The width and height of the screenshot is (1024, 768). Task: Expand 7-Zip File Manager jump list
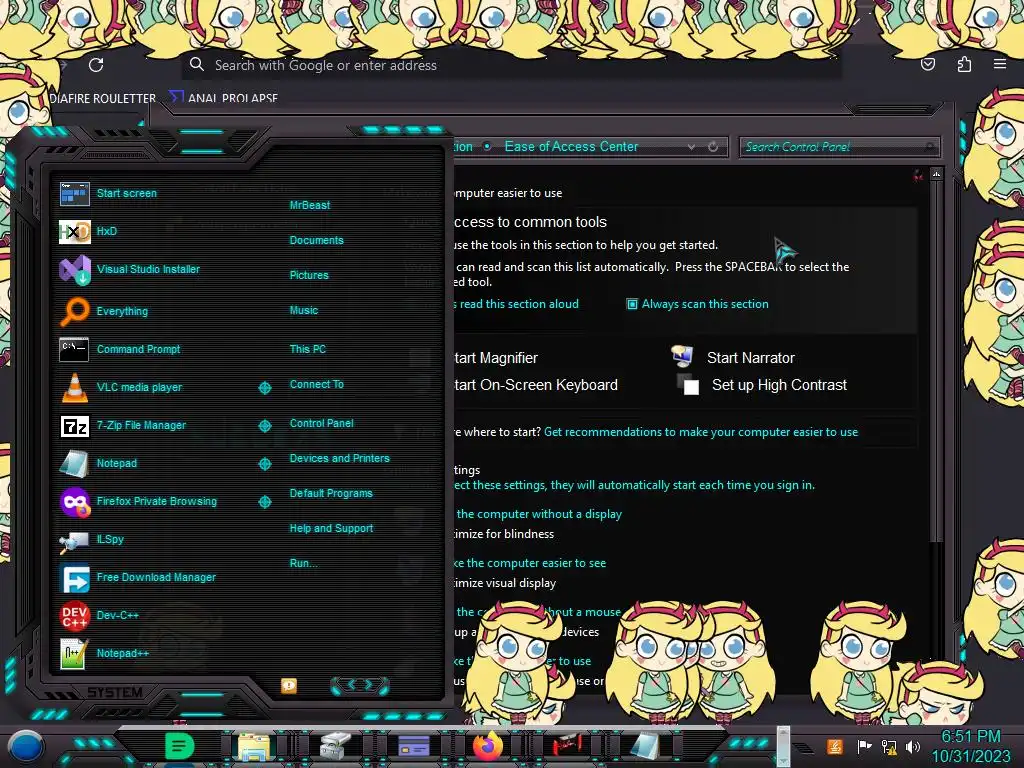tap(264, 426)
